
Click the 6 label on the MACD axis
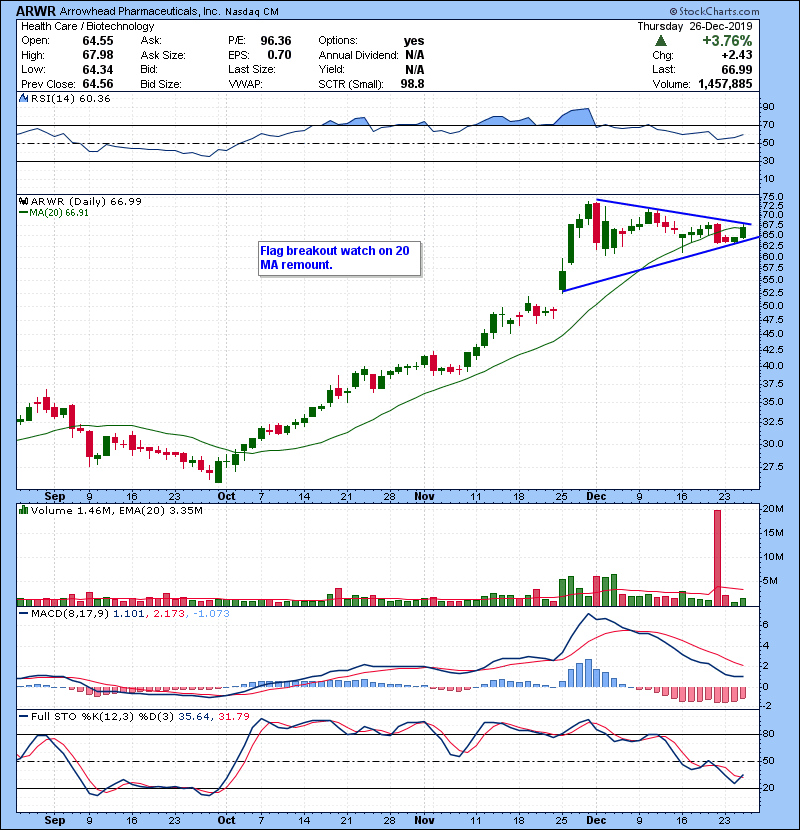(x=765, y=625)
